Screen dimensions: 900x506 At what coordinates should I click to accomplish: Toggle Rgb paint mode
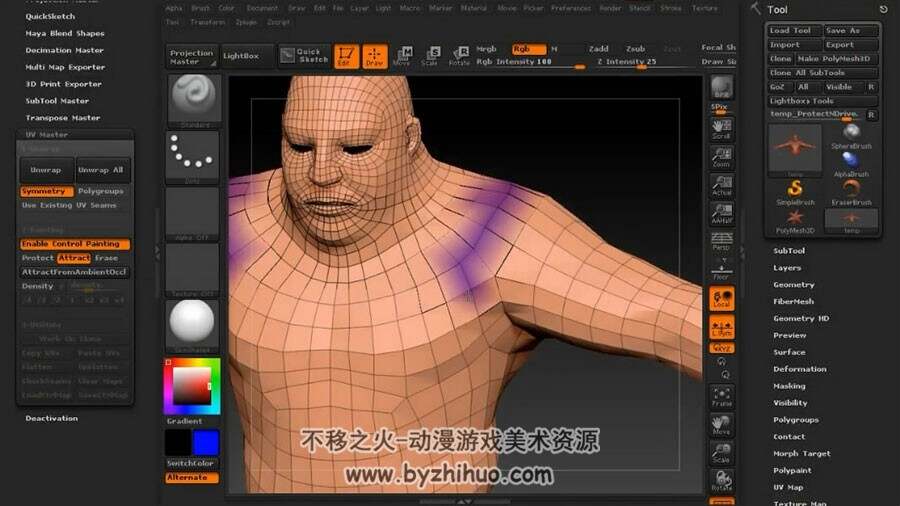tap(529, 49)
